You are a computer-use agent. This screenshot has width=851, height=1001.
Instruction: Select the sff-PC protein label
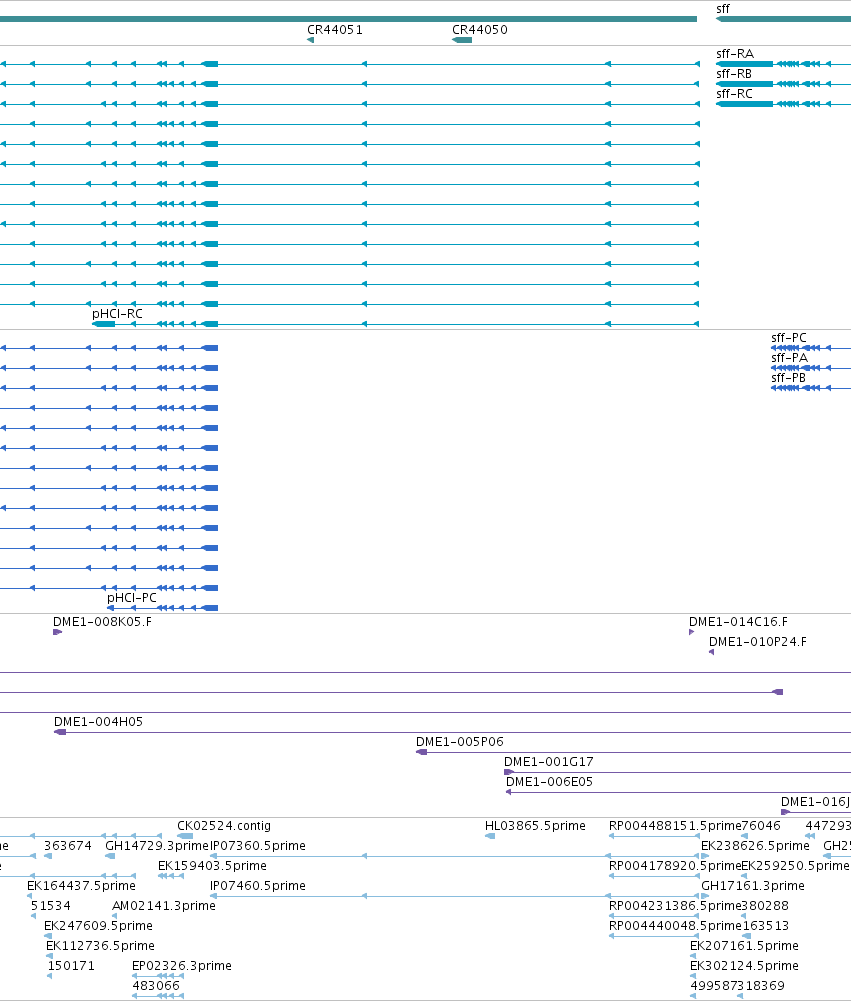pyautogui.click(x=789, y=338)
